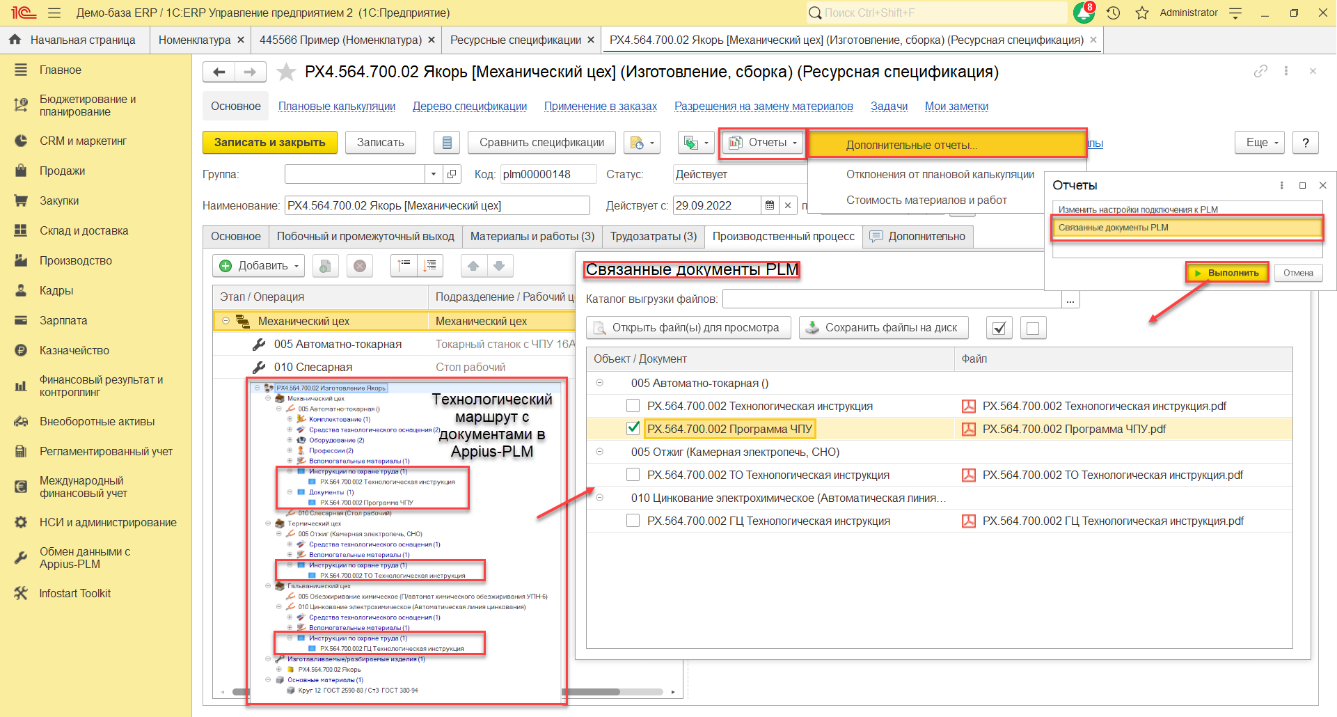Open the Отчеты dropdown button
The width and height of the screenshot is (1337, 717).
click(763, 142)
